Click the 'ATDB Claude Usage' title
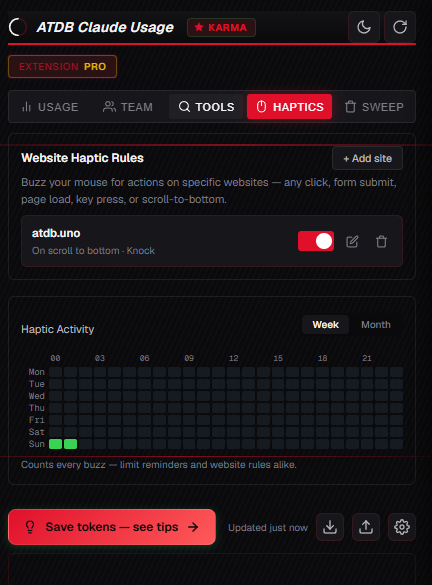The height and width of the screenshot is (585, 432). pyautogui.click(x=105, y=27)
